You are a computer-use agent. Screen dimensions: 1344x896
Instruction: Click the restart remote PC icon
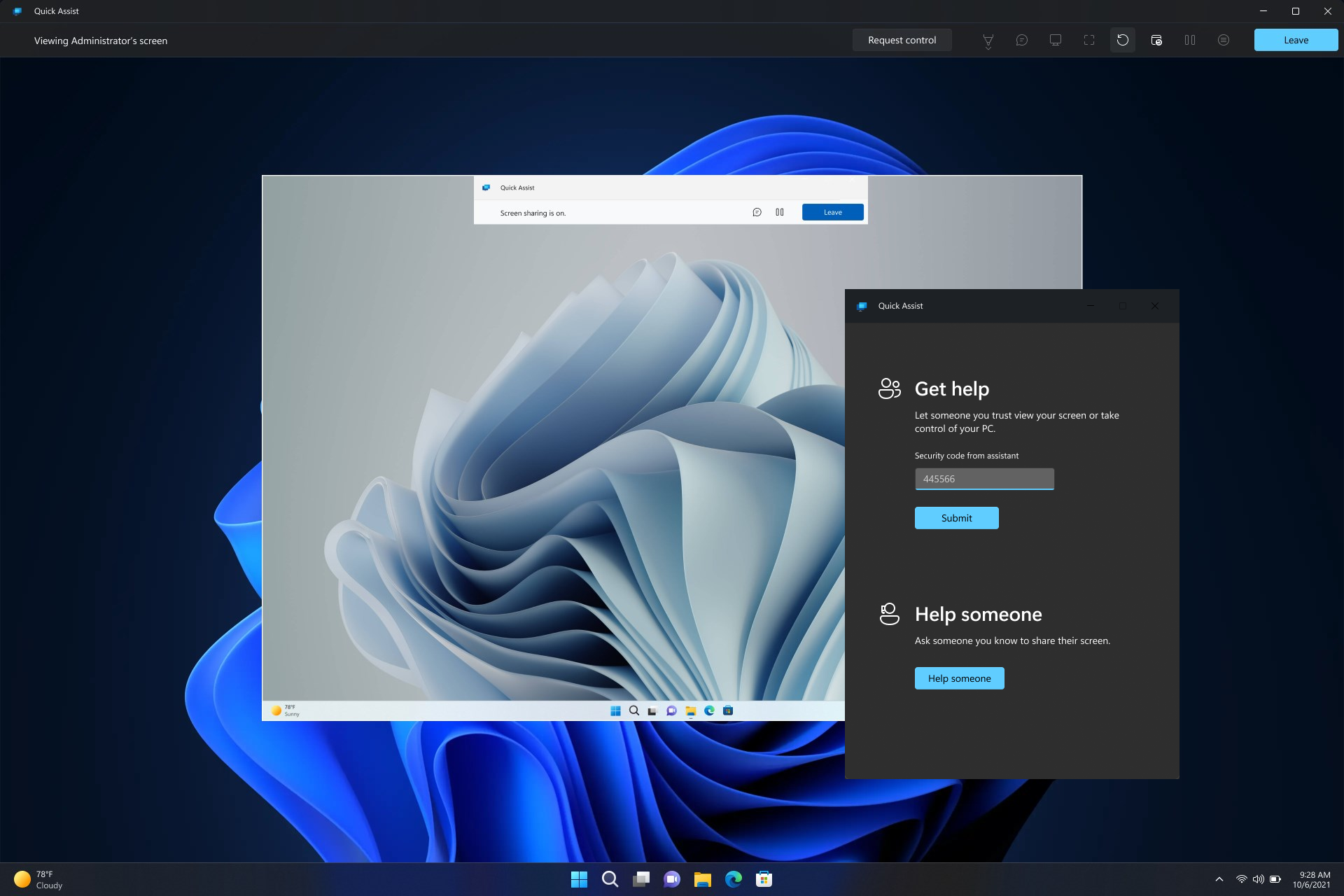[x=1122, y=40]
